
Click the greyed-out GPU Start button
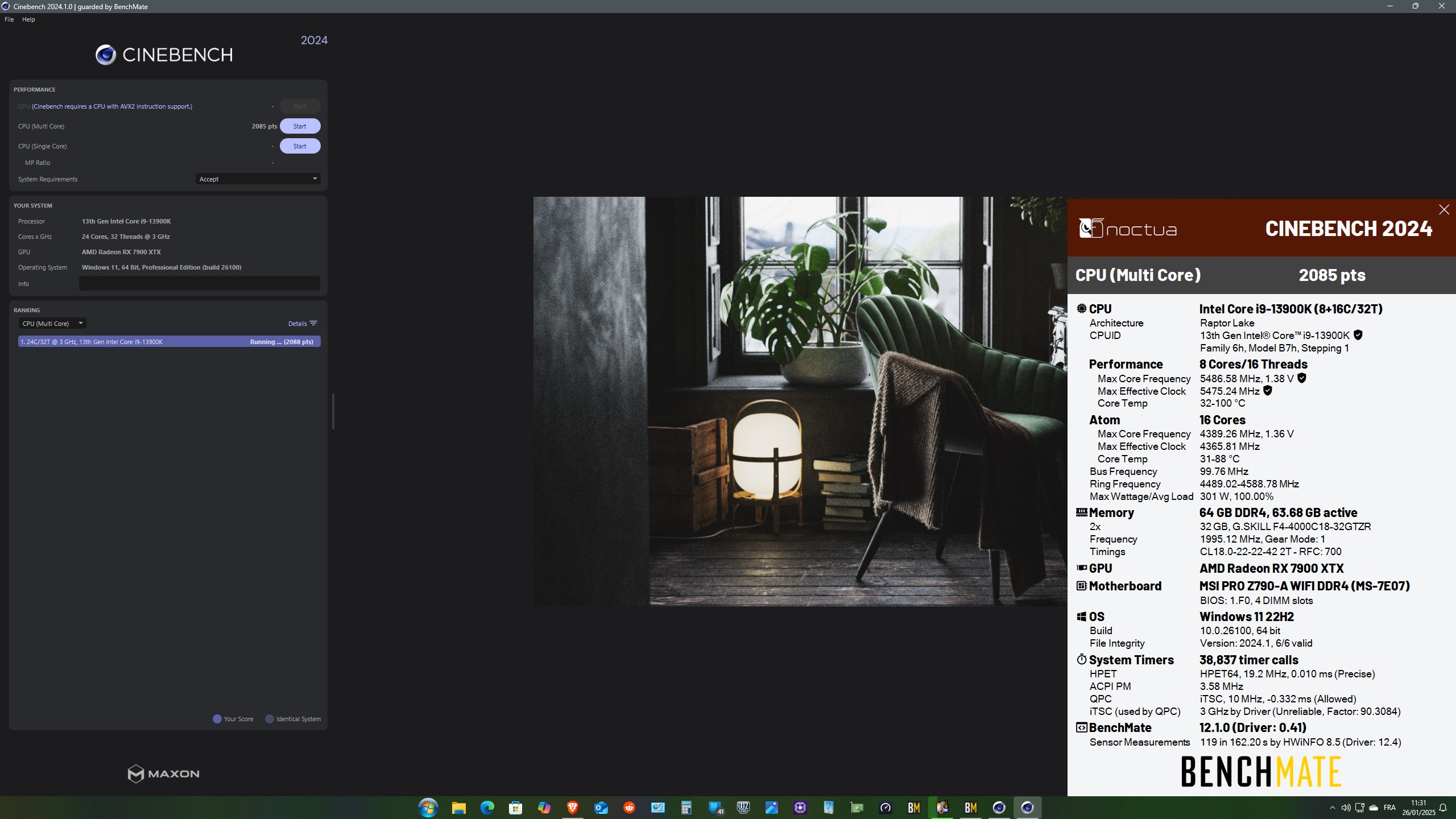pos(300,106)
